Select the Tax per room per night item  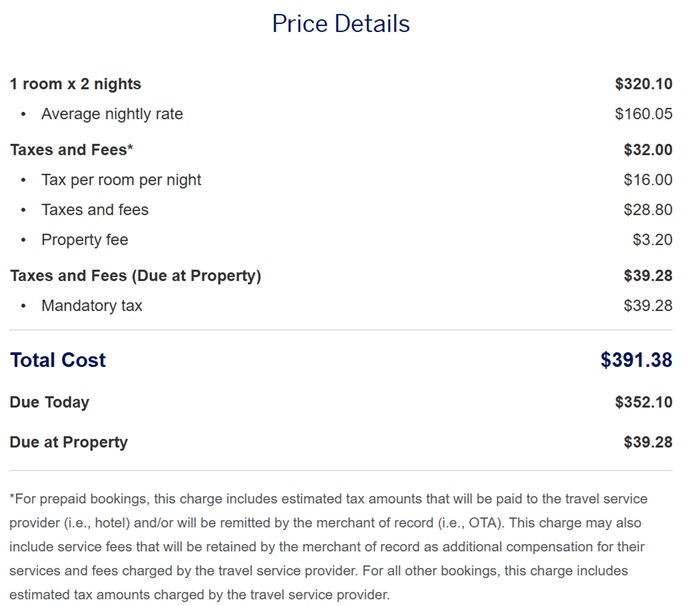point(121,180)
